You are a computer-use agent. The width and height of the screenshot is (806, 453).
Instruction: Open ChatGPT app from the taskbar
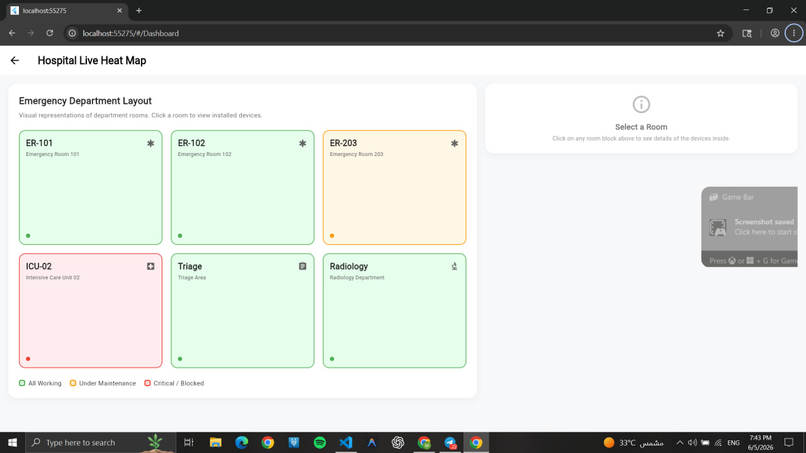coord(398,443)
